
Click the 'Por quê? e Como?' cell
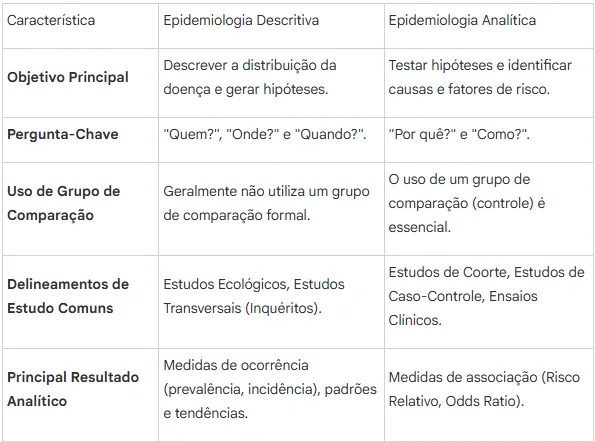tap(488, 140)
